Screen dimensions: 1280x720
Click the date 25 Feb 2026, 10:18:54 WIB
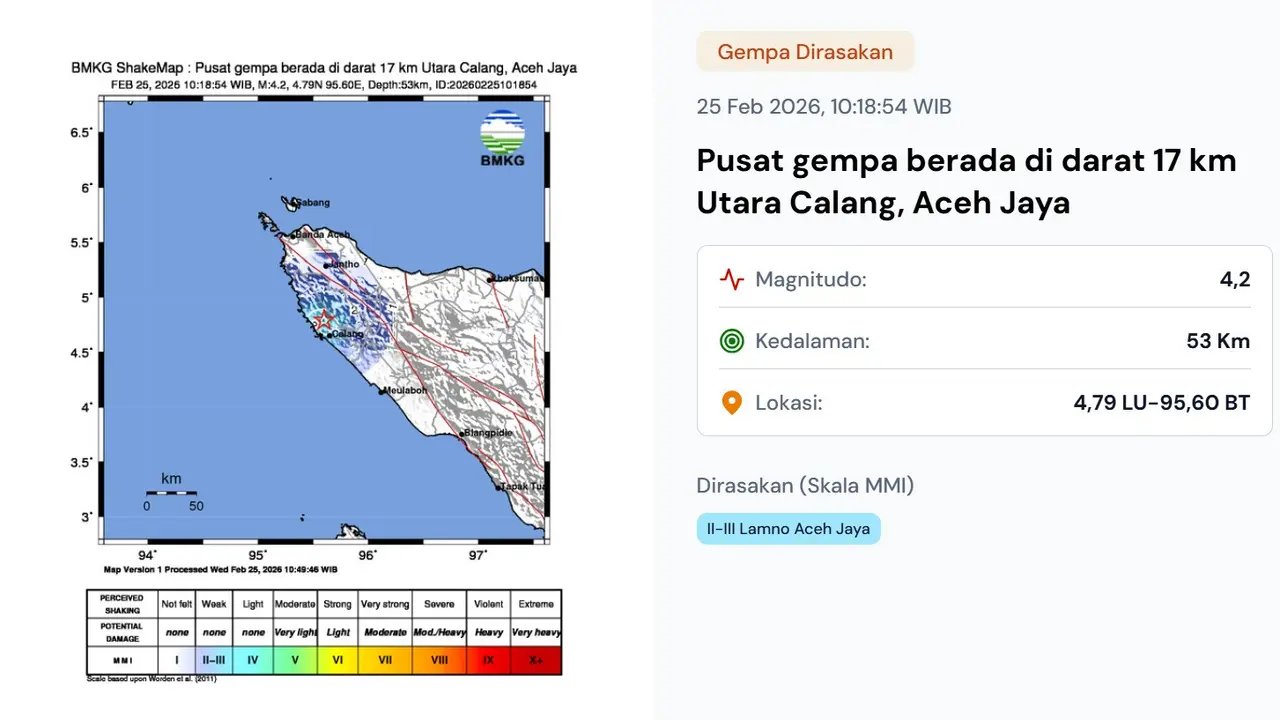(x=824, y=106)
